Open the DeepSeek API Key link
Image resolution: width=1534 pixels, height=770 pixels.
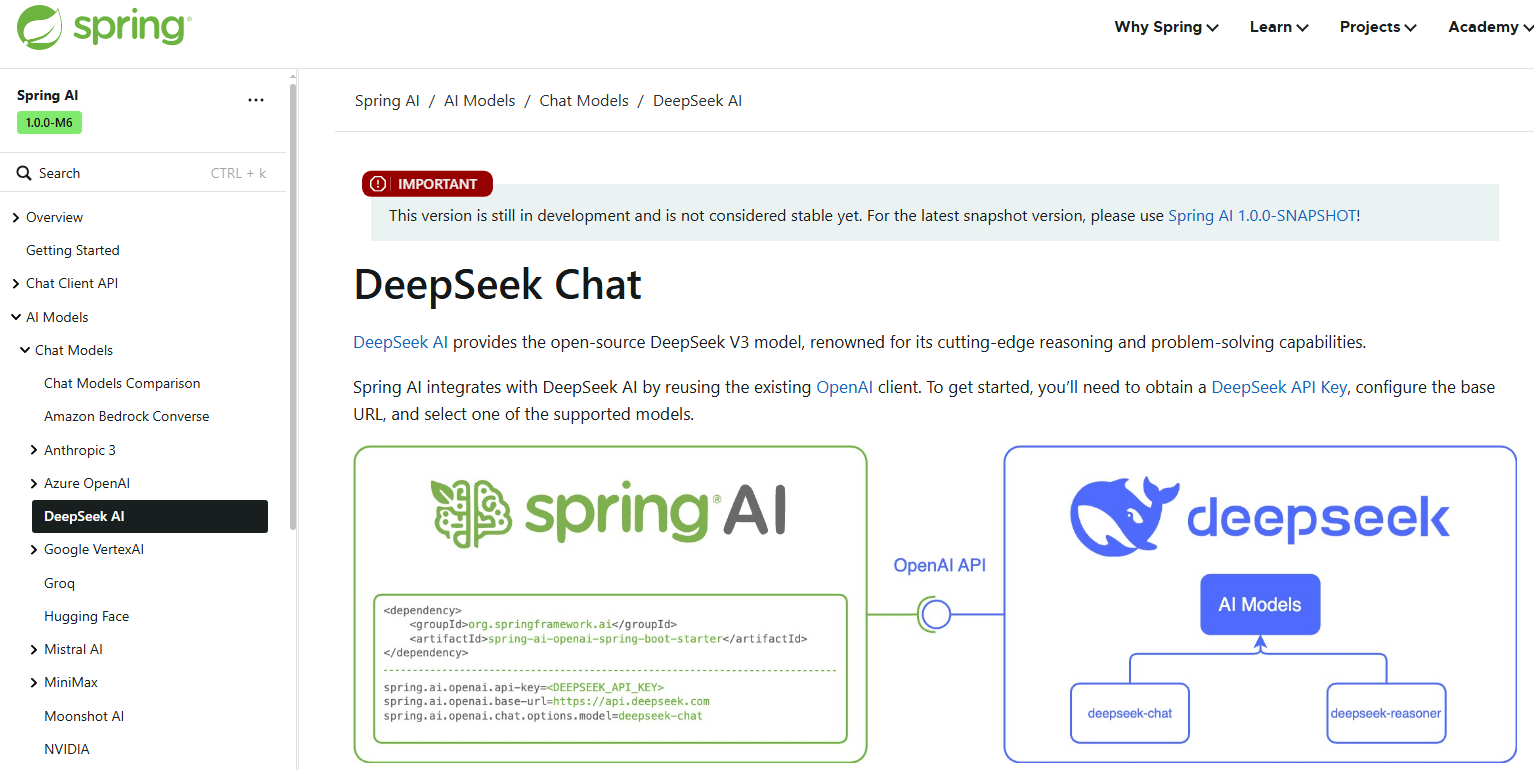[x=1279, y=387]
